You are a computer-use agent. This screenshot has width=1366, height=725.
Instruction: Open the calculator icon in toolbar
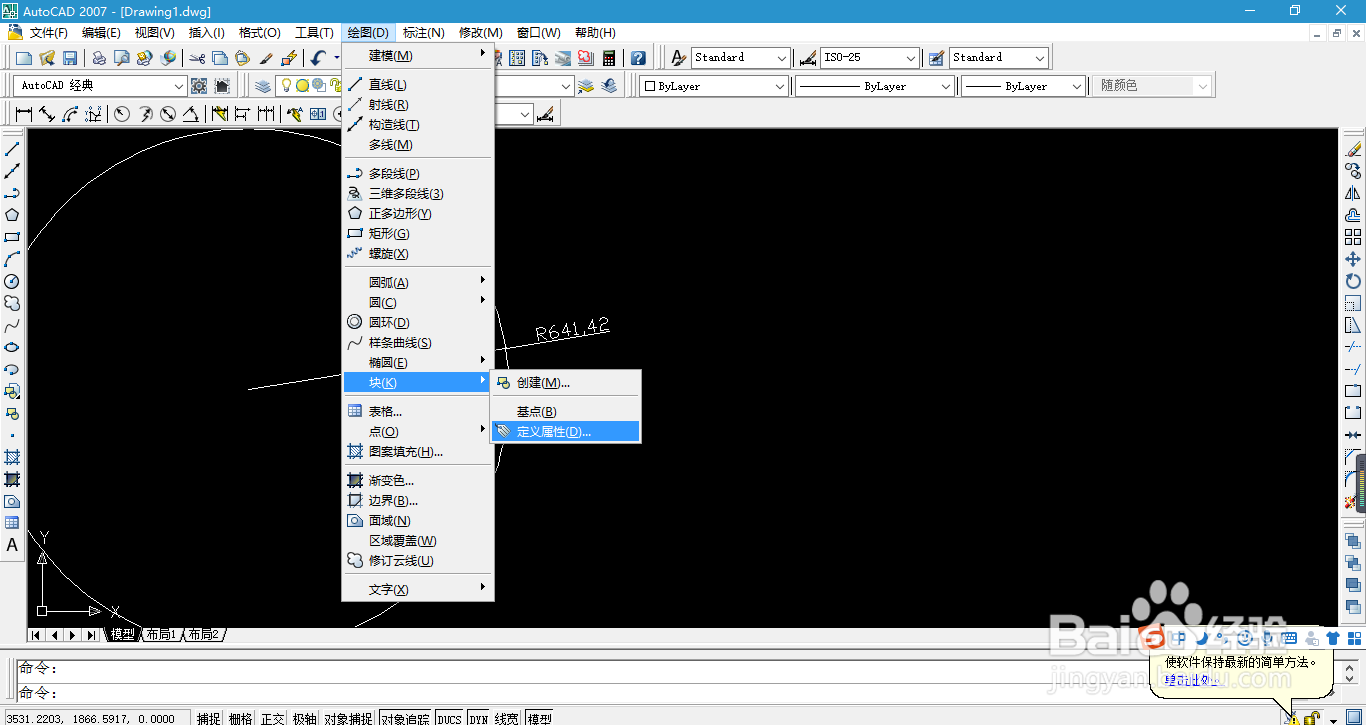click(608, 58)
